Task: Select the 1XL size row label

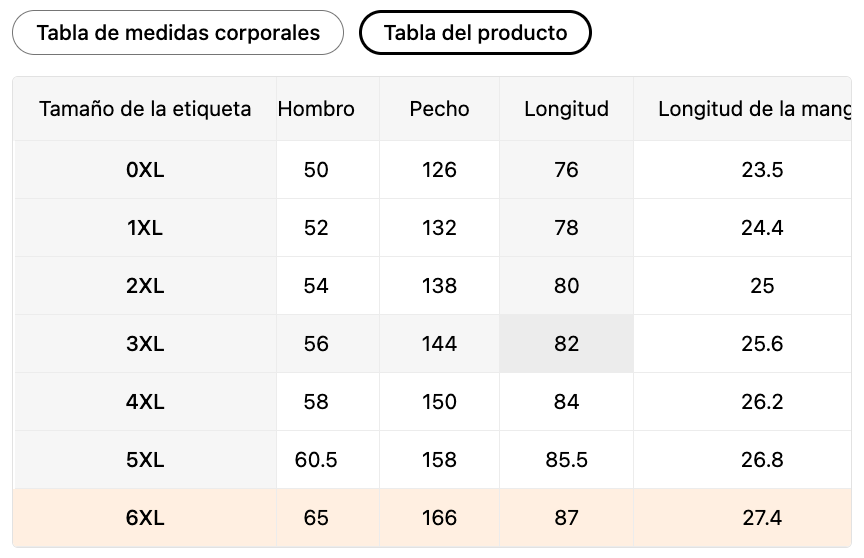Action: click(145, 228)
